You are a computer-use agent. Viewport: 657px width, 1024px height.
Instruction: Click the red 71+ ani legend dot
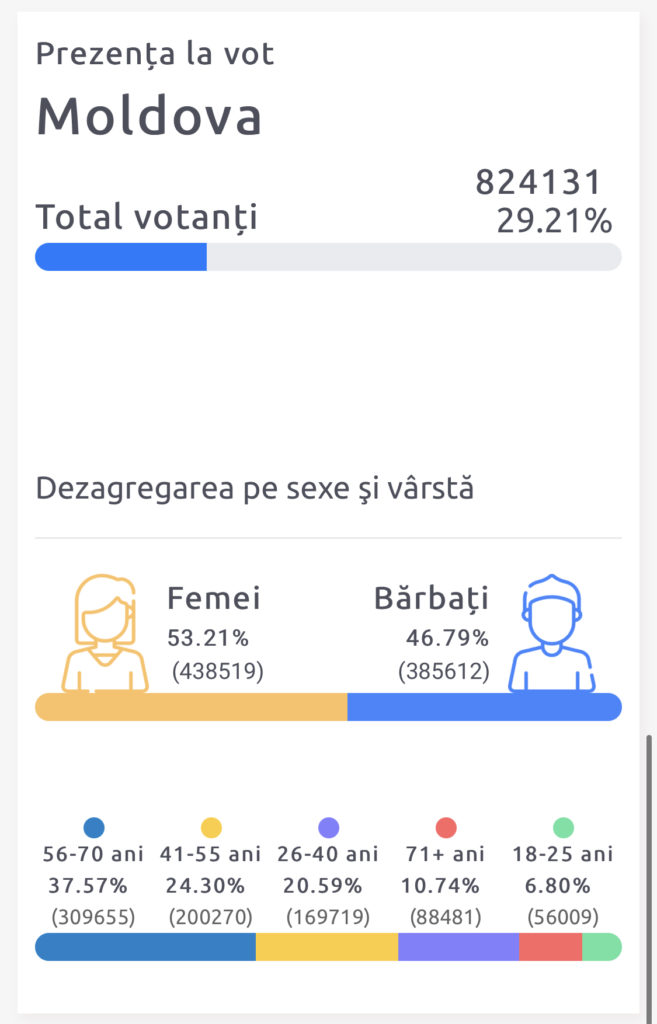pos(446,828)
